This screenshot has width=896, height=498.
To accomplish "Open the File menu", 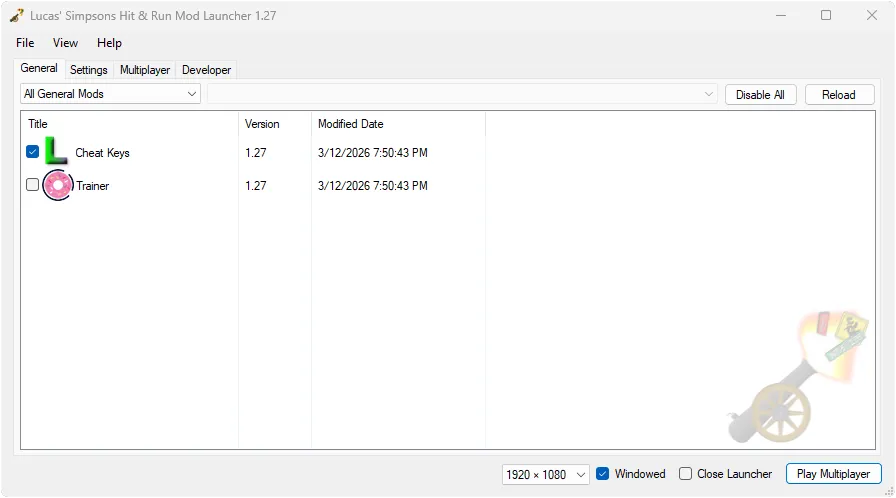I will click(x=25, y=43).
